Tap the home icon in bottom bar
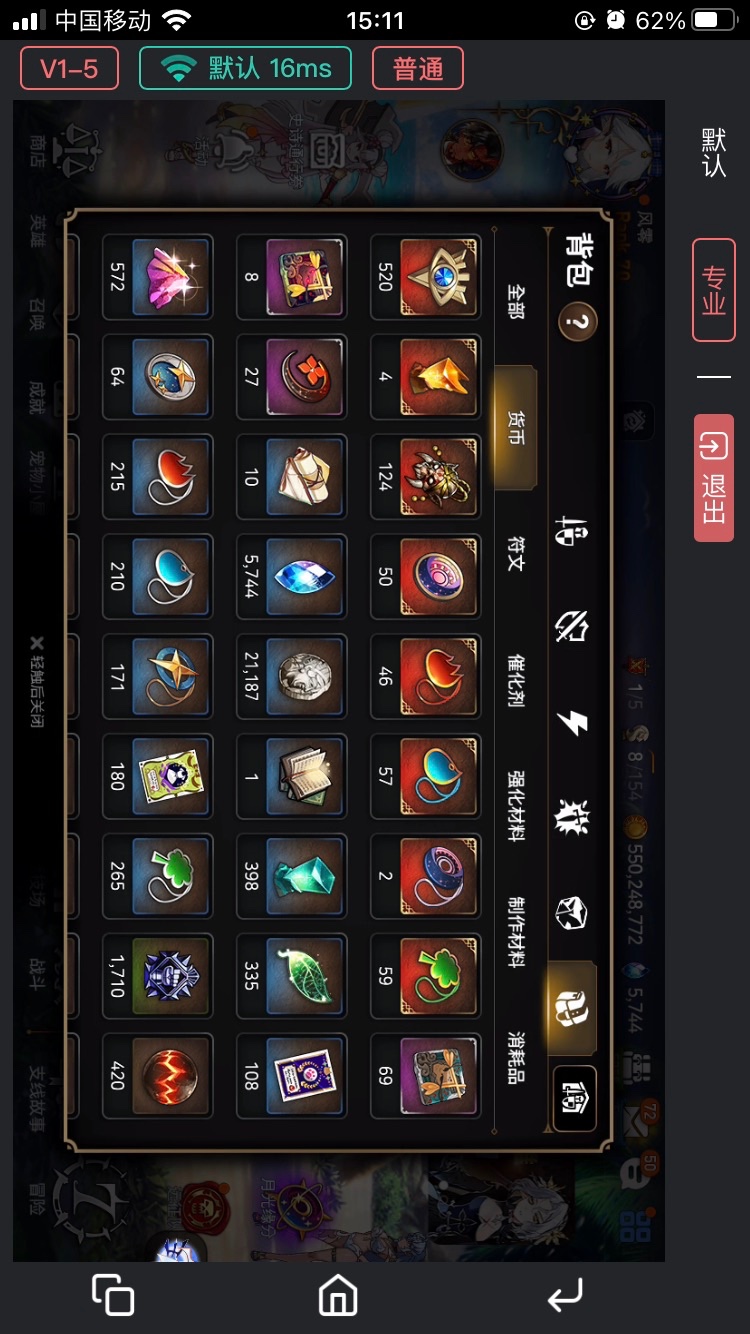This screenshot has height=1334, width=750. coord(338,1296)
